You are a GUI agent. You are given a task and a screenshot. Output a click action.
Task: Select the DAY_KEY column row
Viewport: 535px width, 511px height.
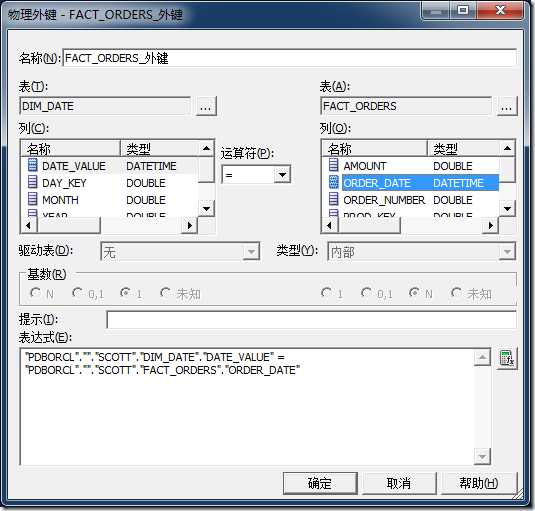point(109,183)
